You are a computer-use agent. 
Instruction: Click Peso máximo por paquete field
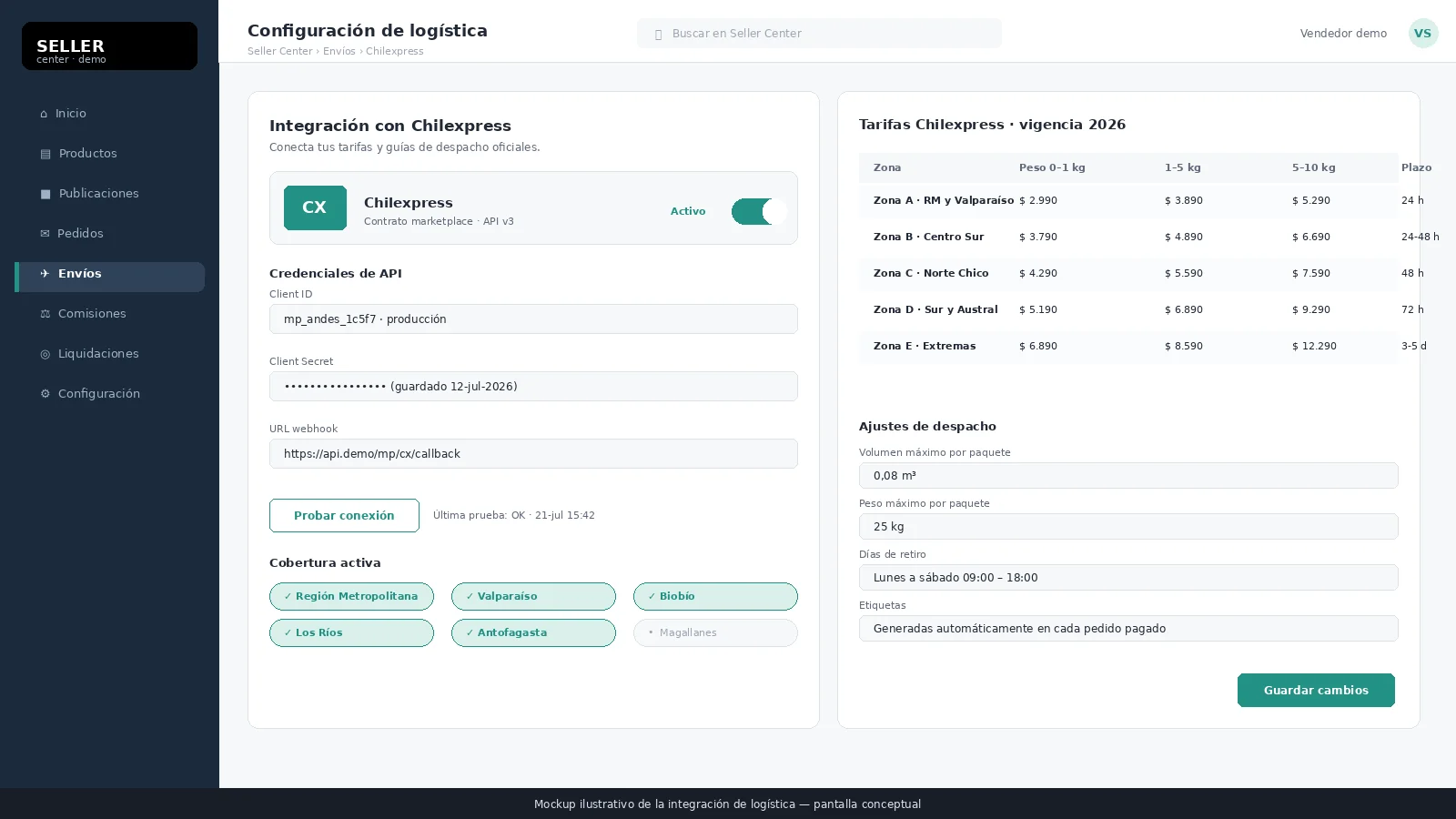(1128, 526)
